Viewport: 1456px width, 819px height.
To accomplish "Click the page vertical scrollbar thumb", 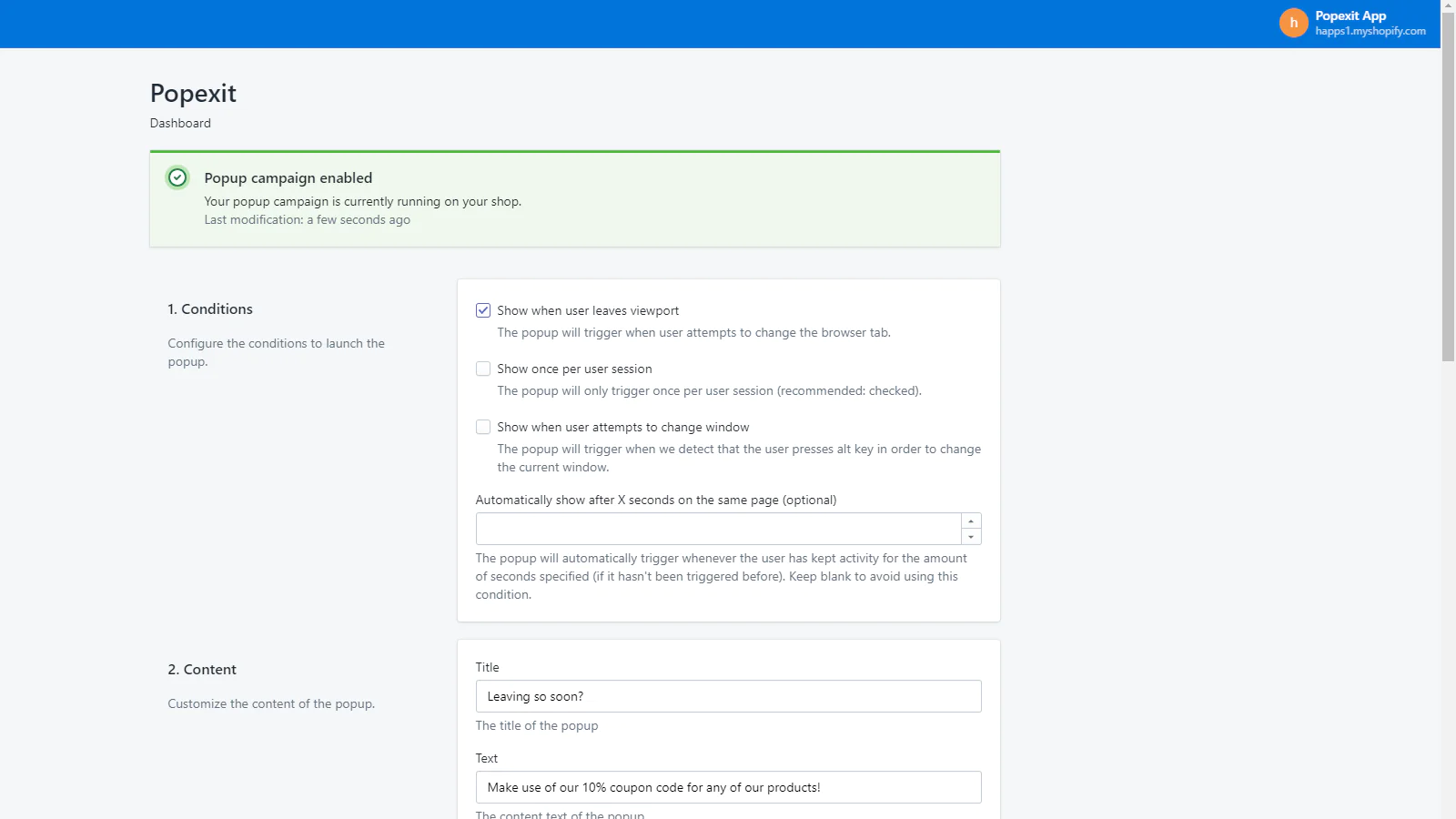I will click(x=1448, y=187).
